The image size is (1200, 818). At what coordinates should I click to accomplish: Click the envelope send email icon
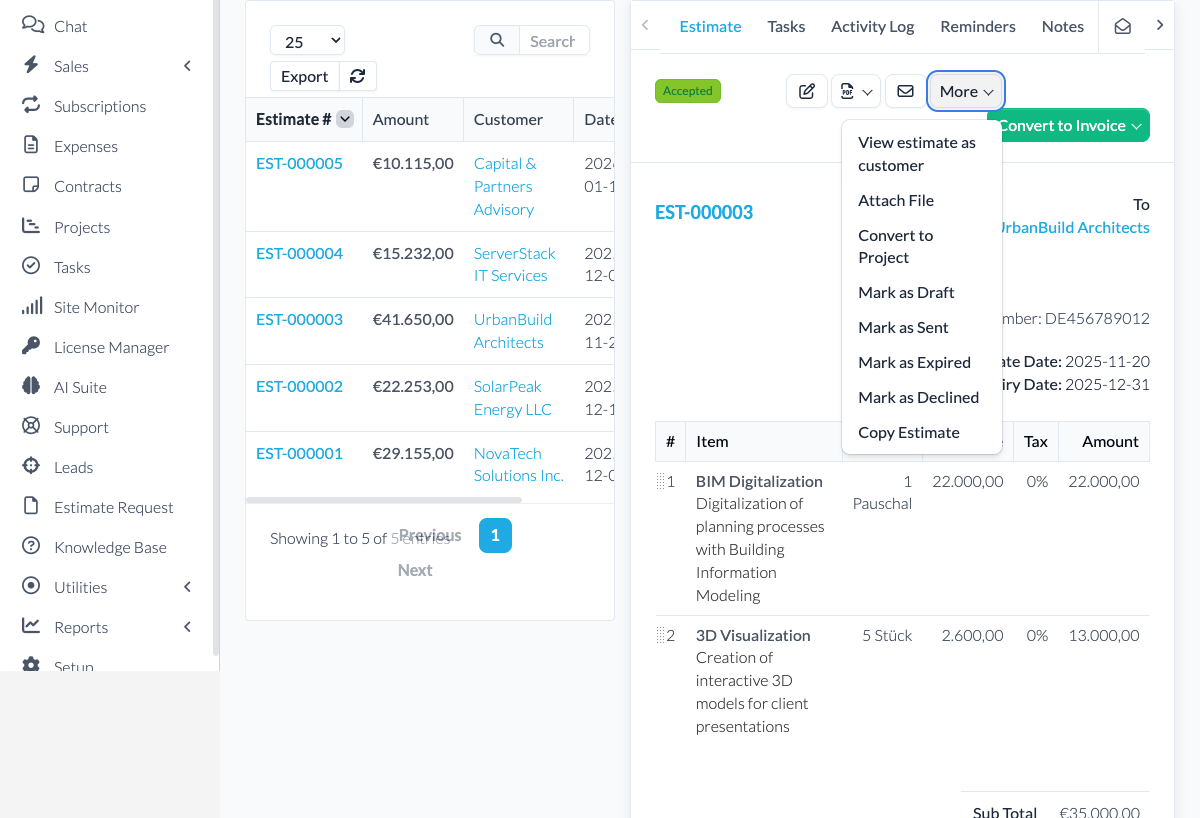pos(905,92)
